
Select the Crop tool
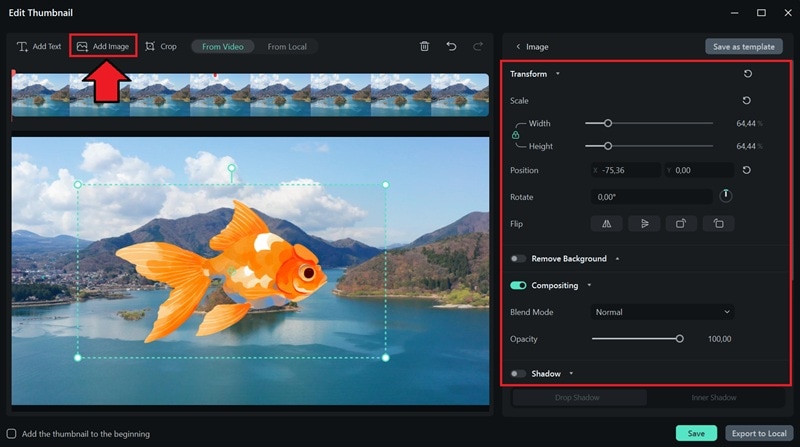point(161,46)
